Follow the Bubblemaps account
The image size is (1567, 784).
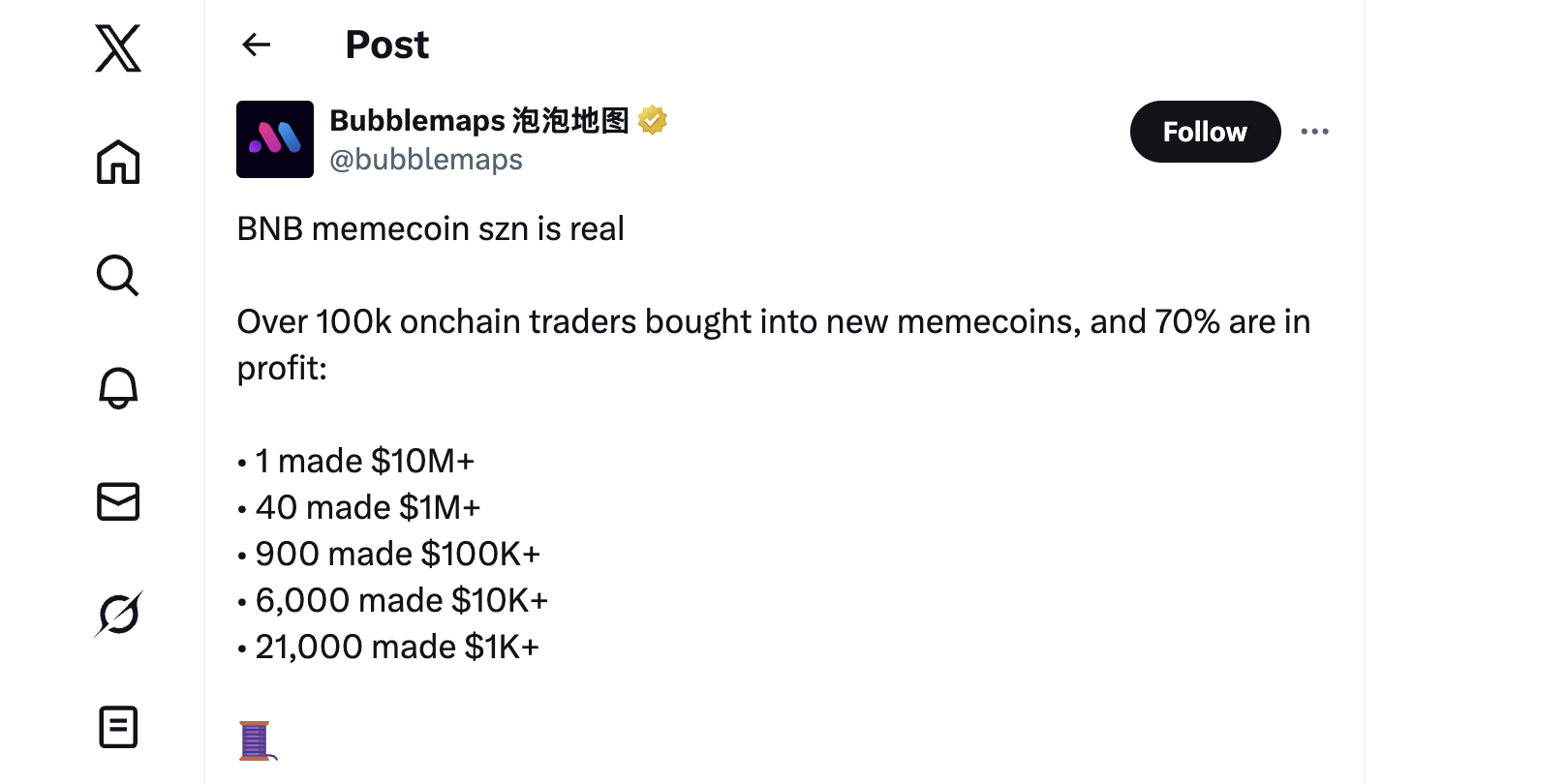click(x=1205, y=132)
